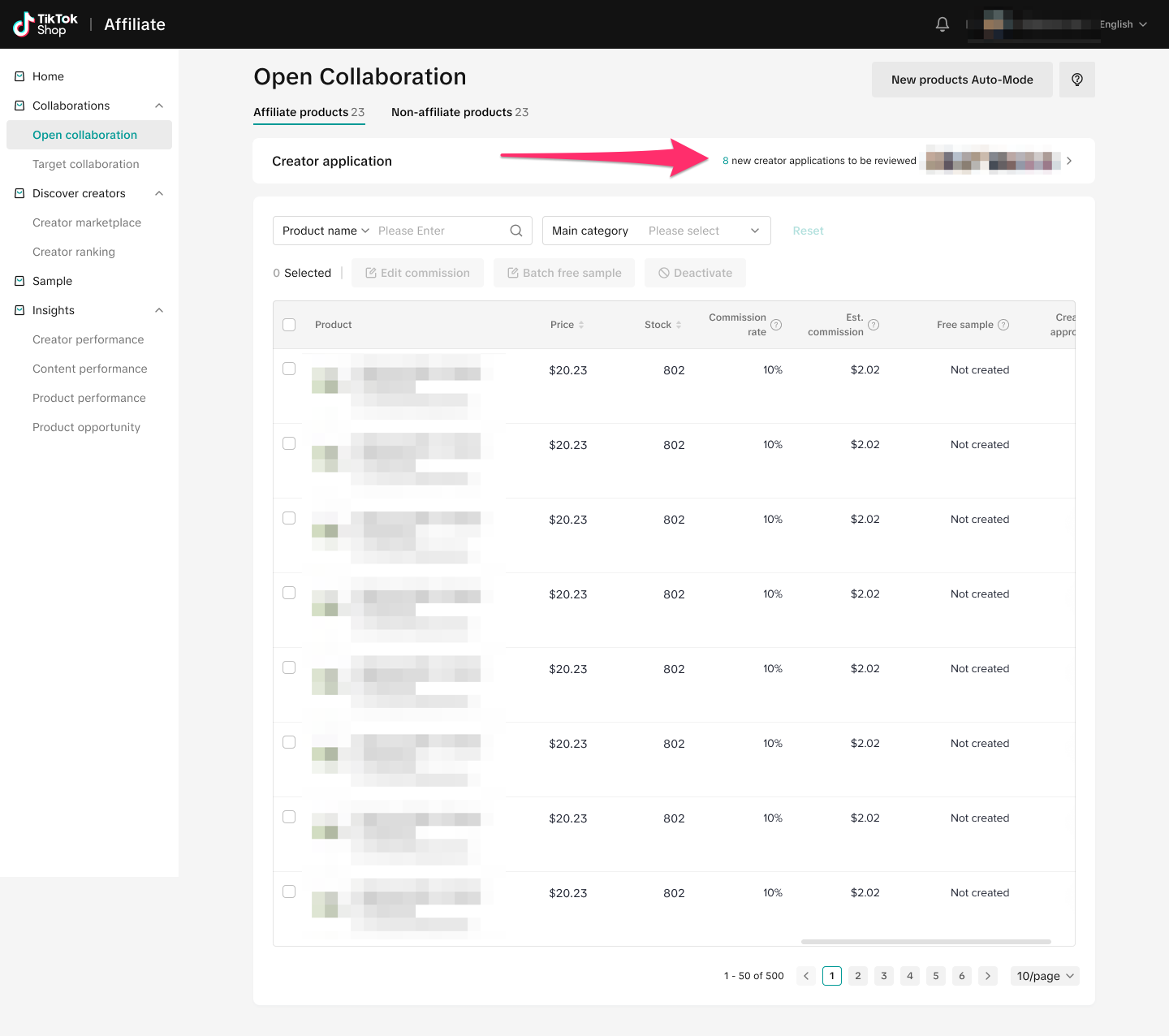Screen dimensions: 1169x1036
Task: Collapse the Insights sidebar section
Action: click(159, 310)
